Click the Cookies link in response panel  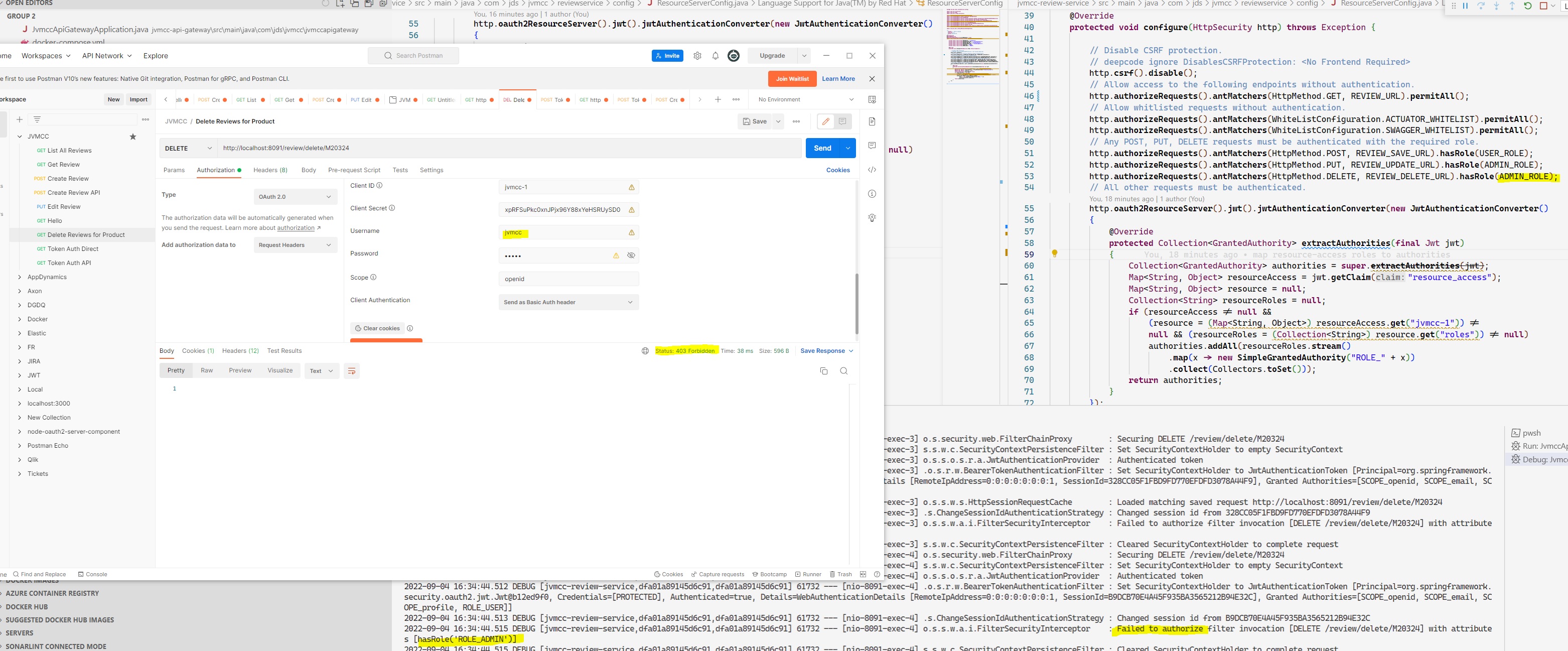(197, 350)
